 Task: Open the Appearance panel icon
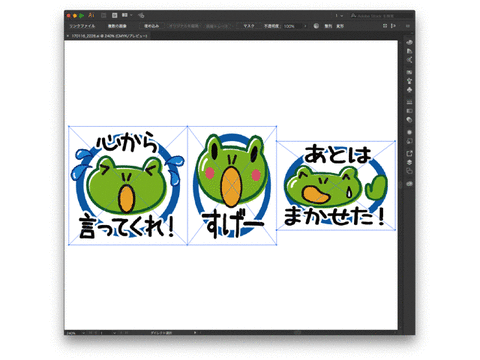[409, 132]
